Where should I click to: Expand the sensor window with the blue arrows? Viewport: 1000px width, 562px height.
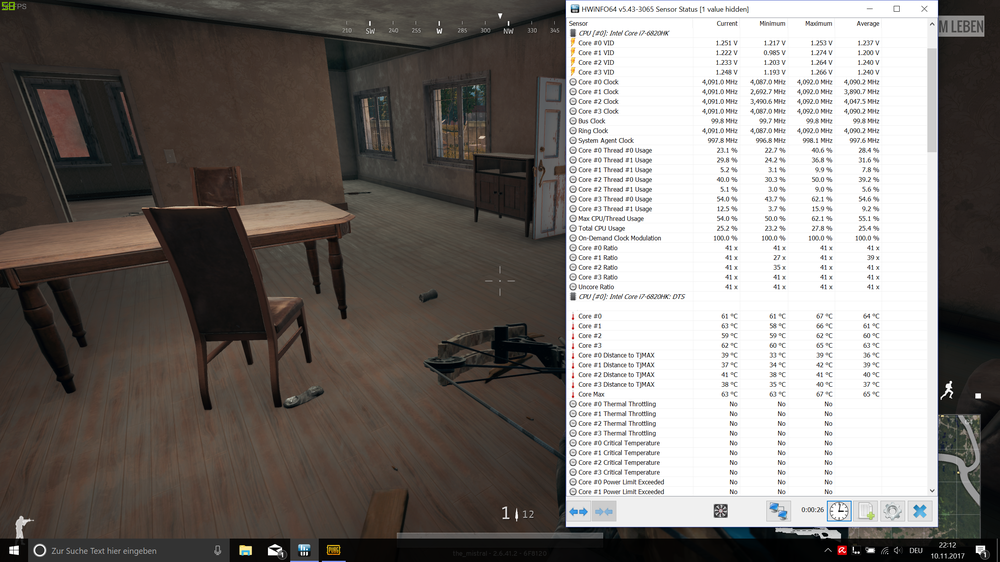(579, 511)
